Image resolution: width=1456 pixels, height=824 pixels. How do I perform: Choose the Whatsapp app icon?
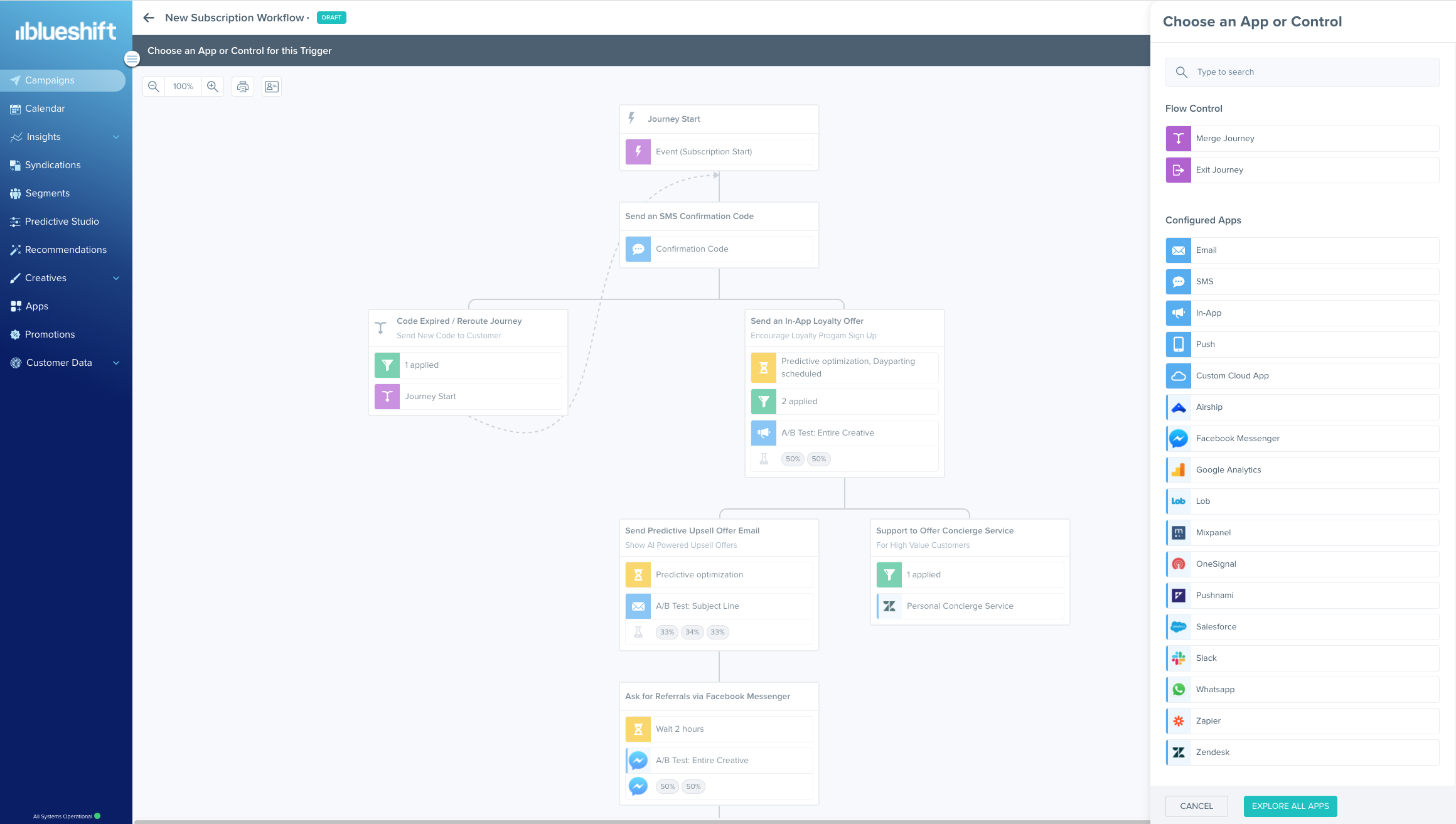coord(1179,690)
